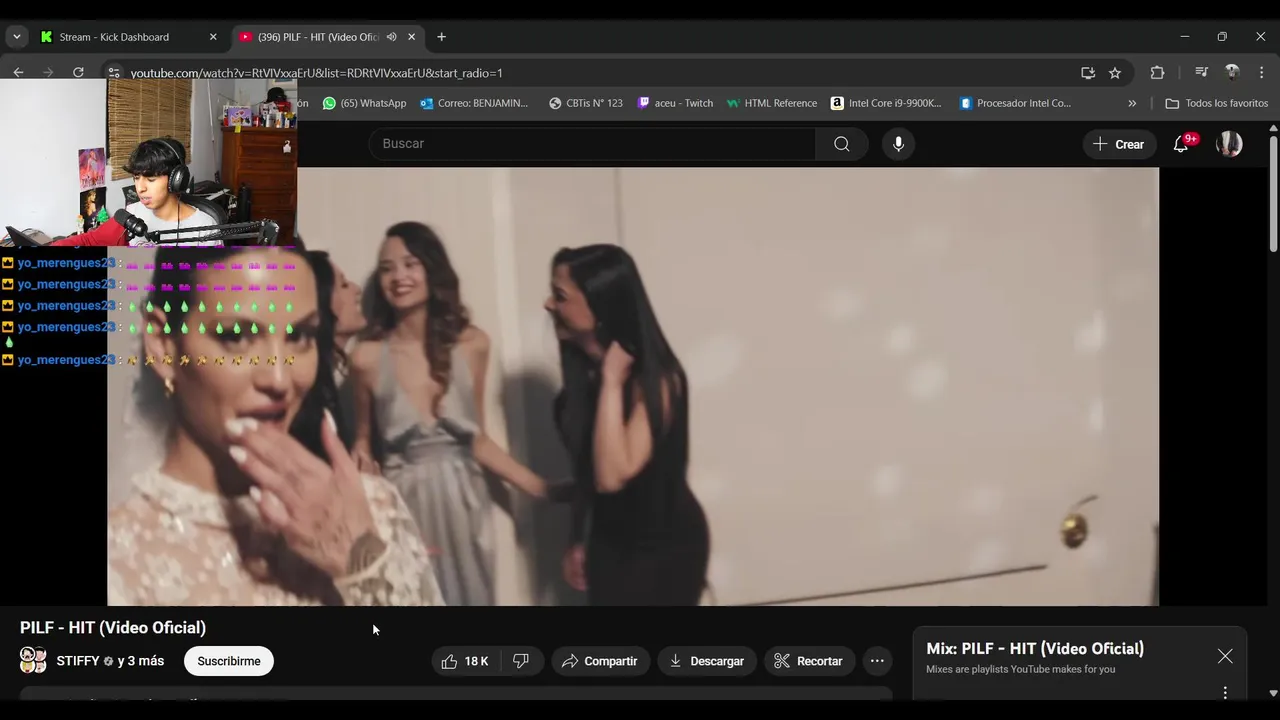Click the YouTube Buscar search field

pyautogui.click(x=592, y=144)
